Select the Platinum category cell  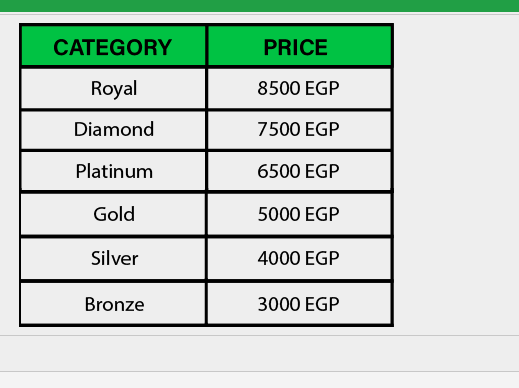(x=113, y=171)
